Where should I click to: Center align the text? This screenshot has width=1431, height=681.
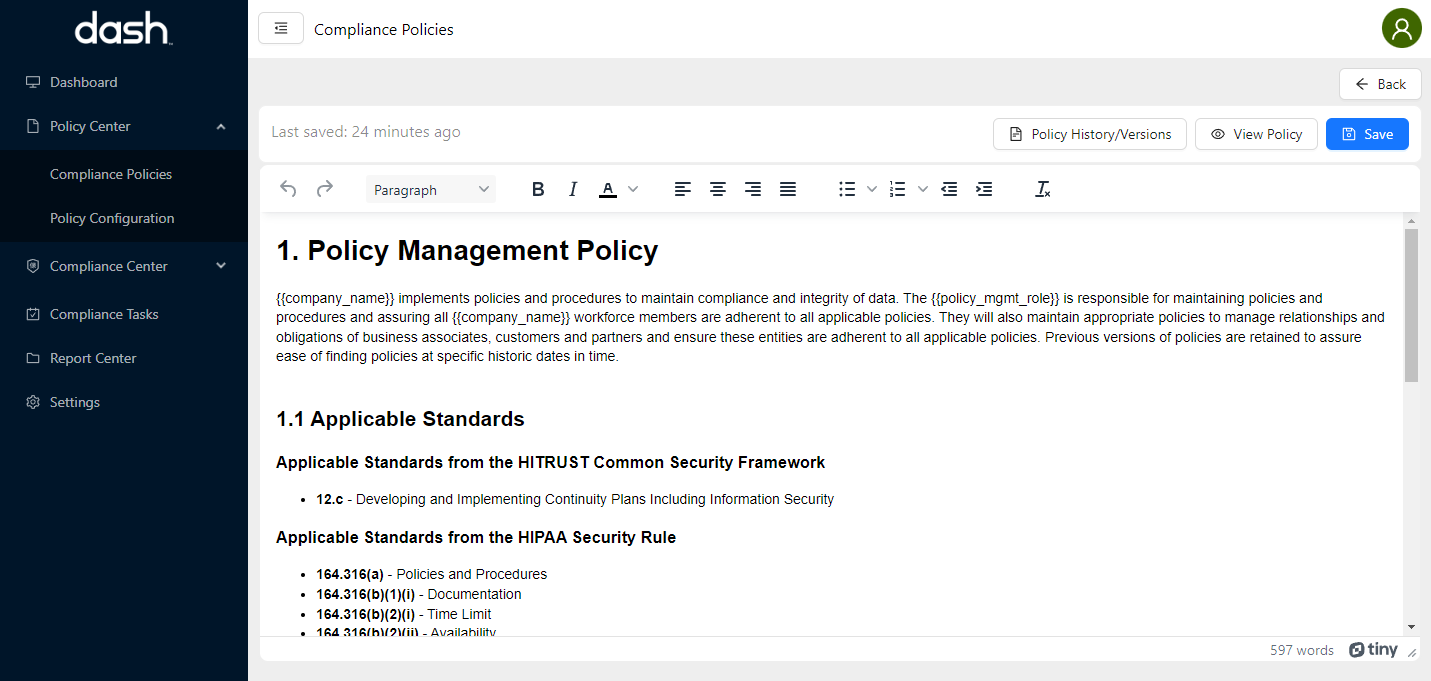tap(718, 189)
